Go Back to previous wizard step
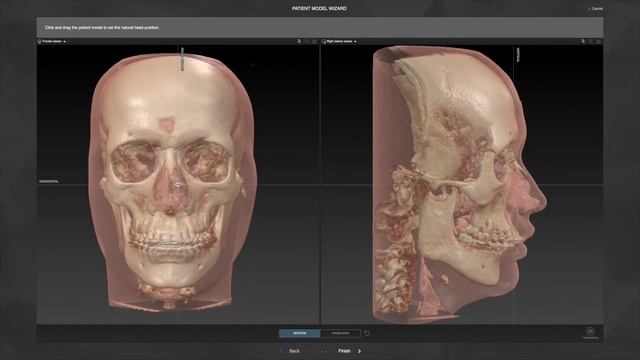640x360 pixels. click(294, 351)
